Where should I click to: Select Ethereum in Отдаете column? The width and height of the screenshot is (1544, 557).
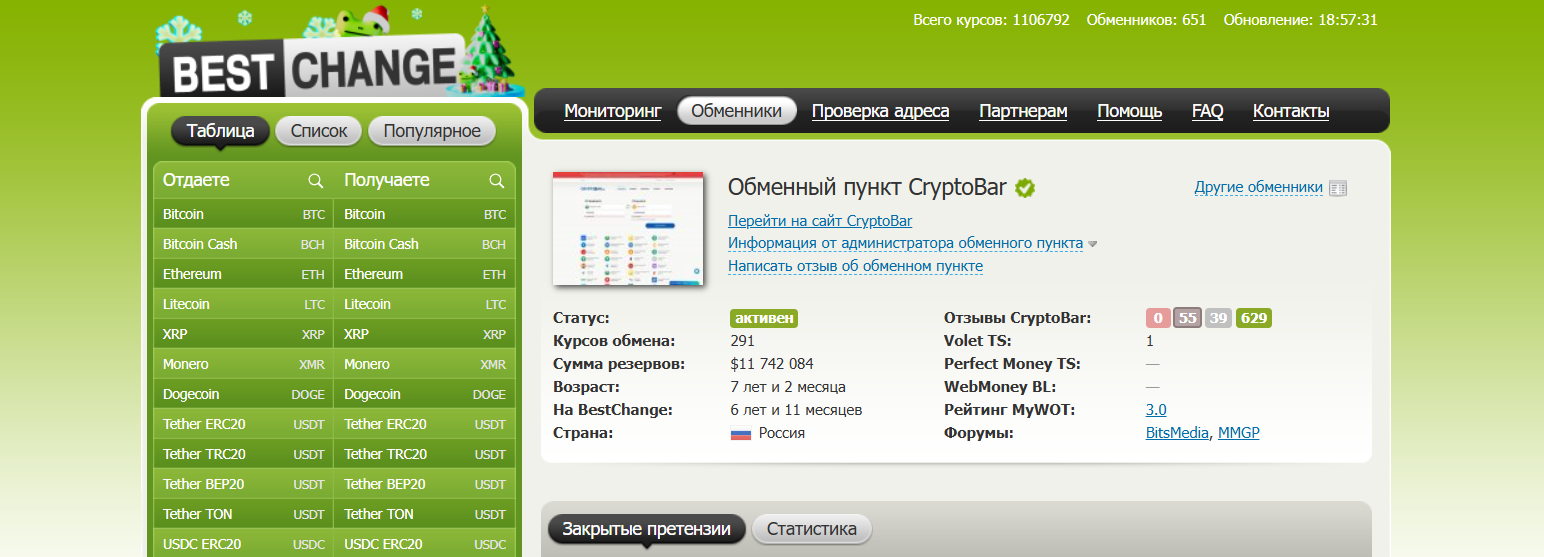point(243,274)
